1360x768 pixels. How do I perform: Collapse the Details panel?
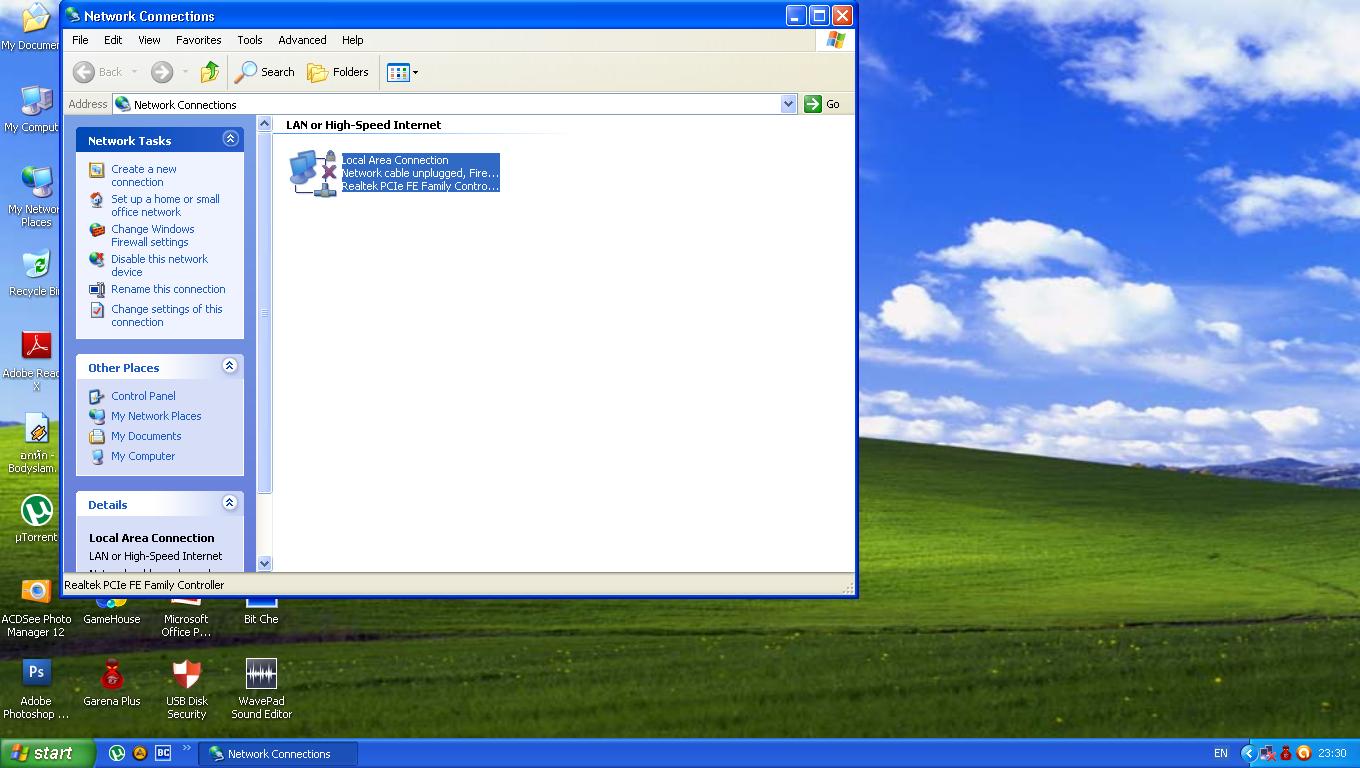[229, 503]
